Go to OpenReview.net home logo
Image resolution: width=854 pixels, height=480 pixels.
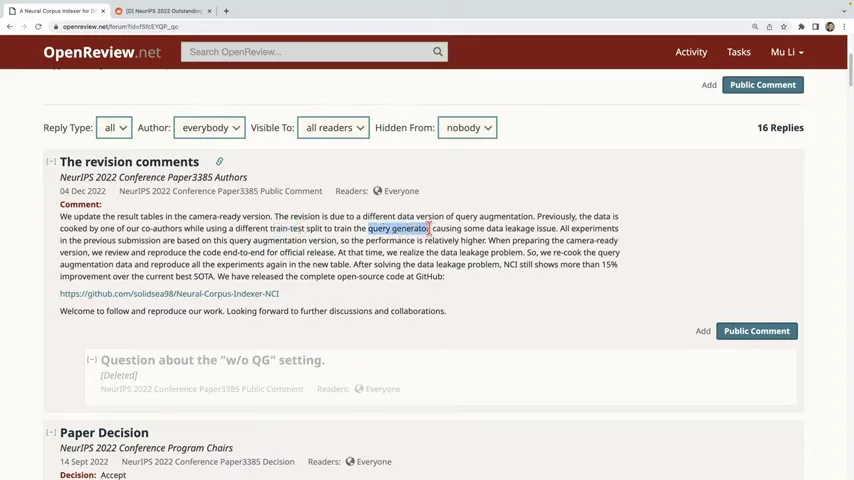point(102,52)
